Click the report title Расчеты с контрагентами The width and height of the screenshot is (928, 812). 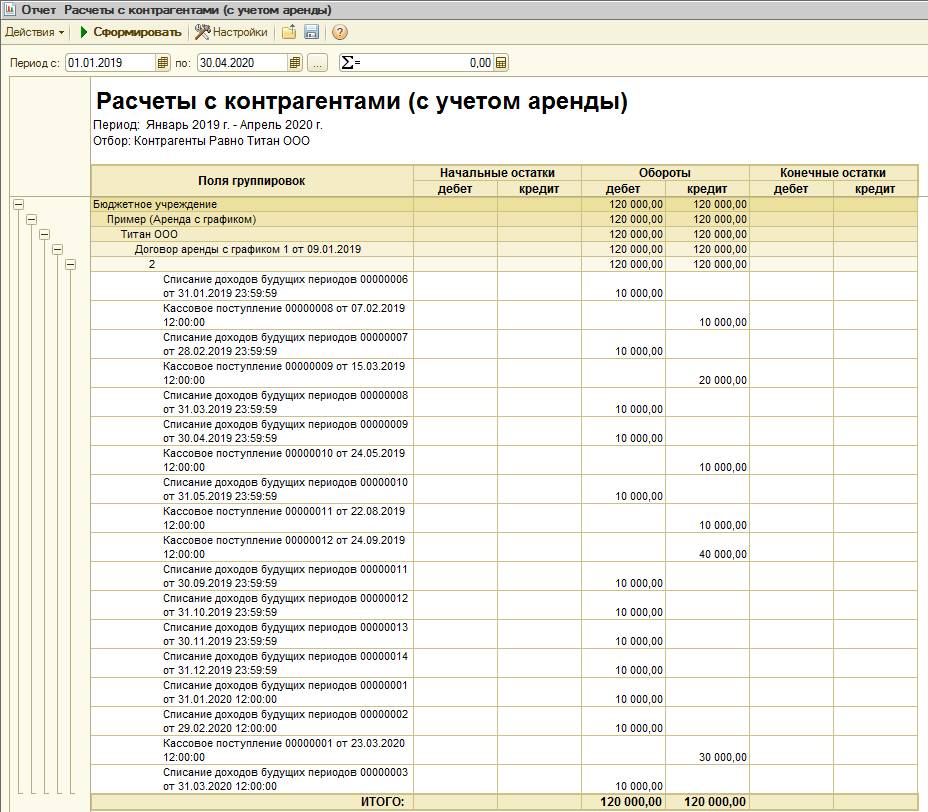tap(362, 101)
